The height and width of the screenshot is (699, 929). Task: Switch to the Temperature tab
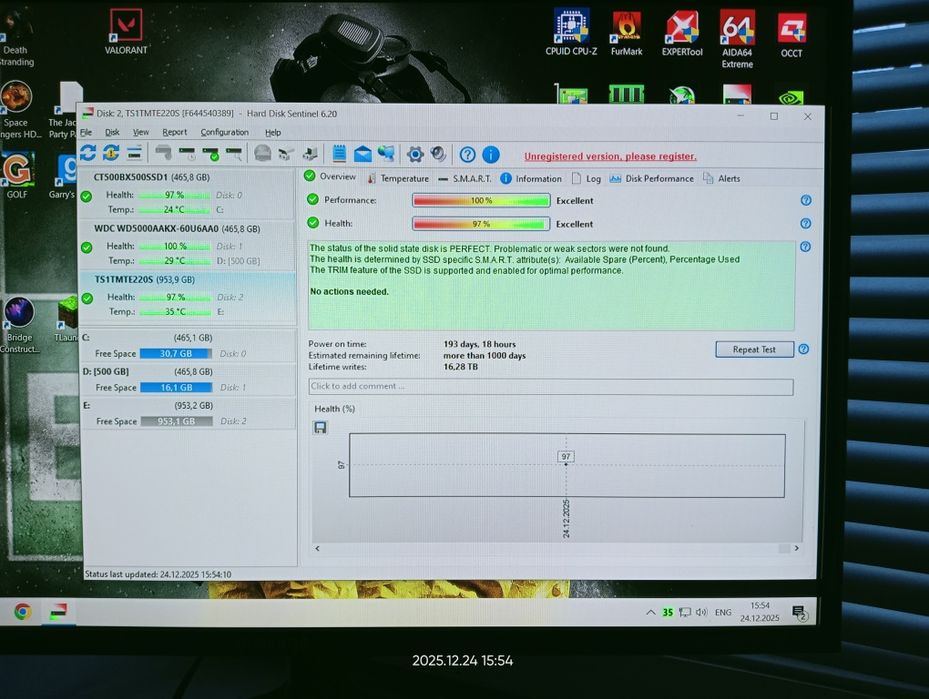tap(398, 178)
